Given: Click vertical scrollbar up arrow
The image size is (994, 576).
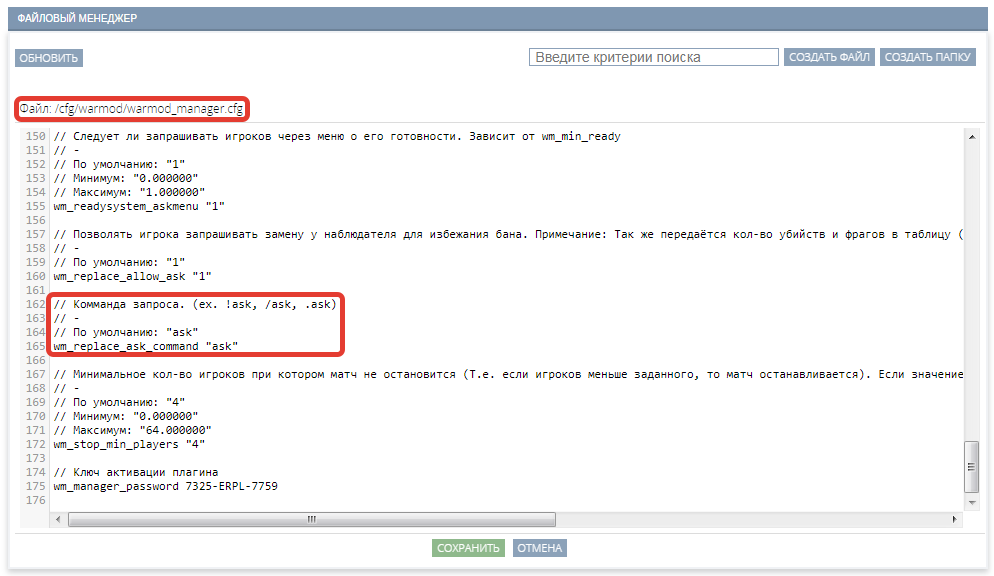Looking at the screenshot, I should click(x=972, y=137).
